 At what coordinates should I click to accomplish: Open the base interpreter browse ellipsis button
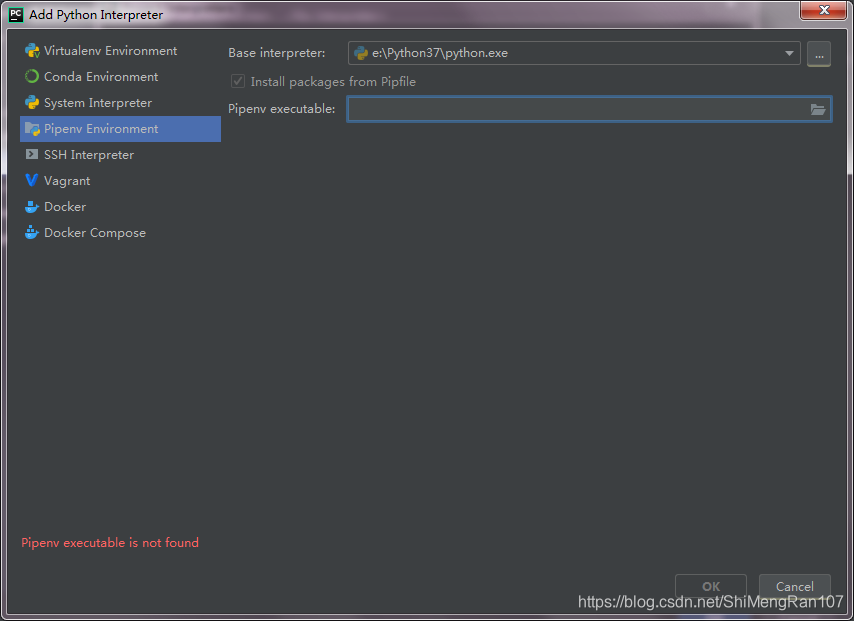point(819,54)
